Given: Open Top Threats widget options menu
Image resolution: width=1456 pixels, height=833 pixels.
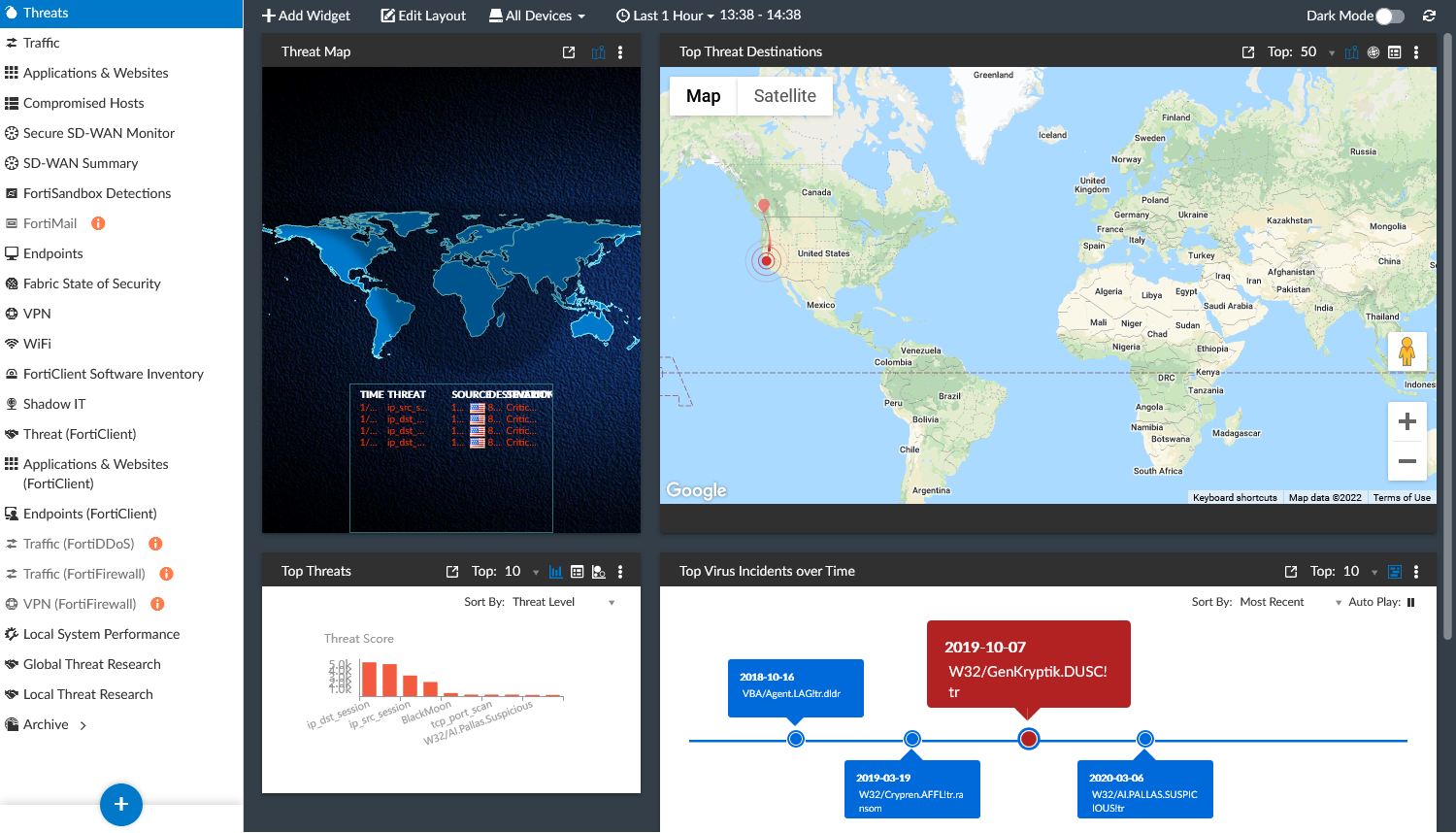Looking at the screenshot, I should pos(620,572).
